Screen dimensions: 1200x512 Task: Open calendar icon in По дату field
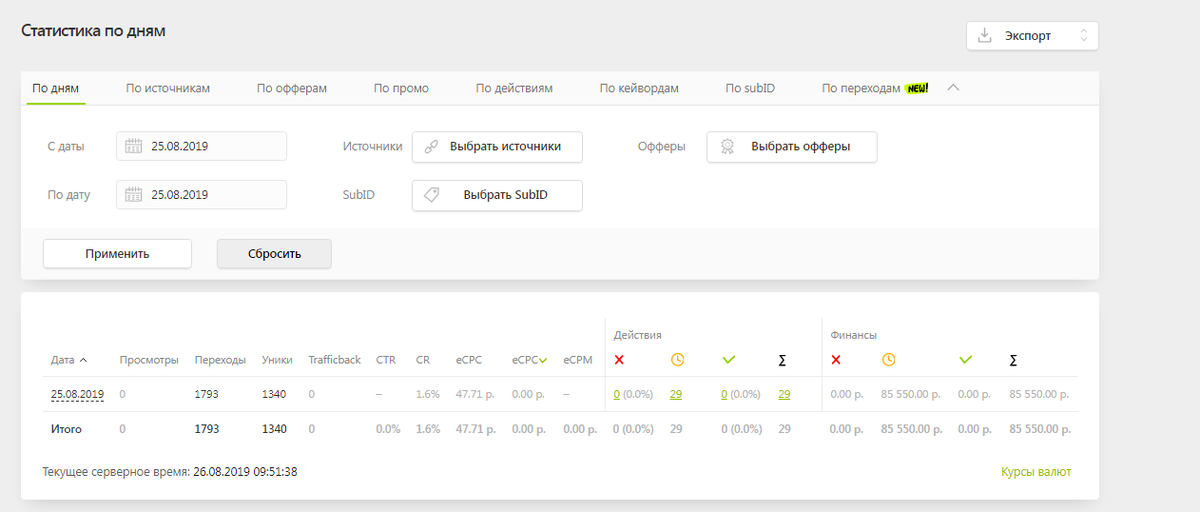tap(134, 195)
